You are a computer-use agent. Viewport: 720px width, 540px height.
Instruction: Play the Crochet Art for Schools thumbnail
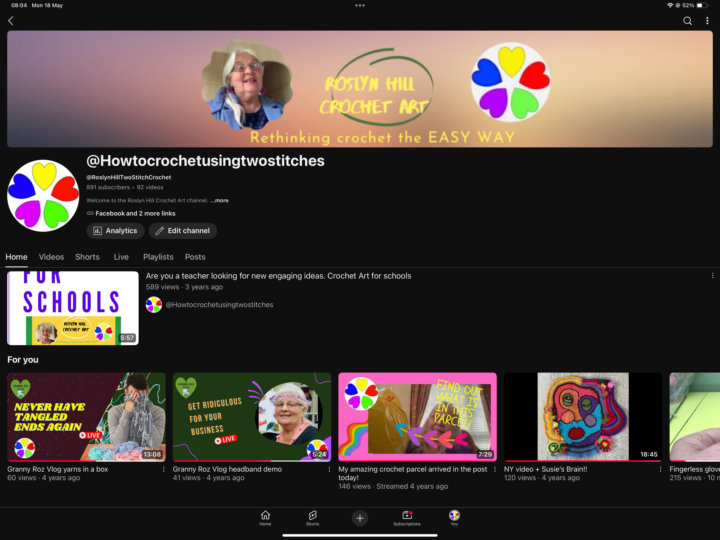pos(73,308)
